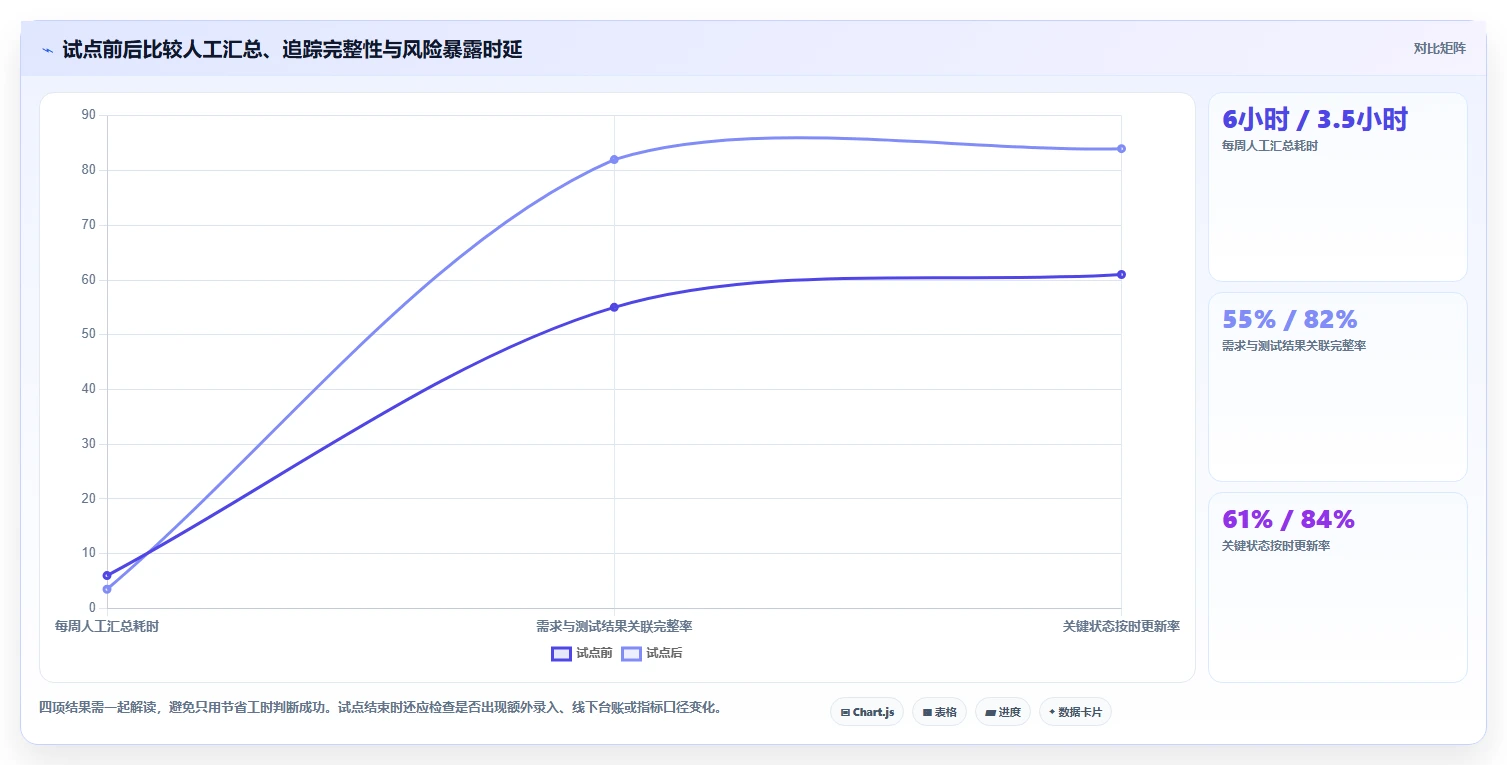Click the lightning icon before the title

click(47, 50)
